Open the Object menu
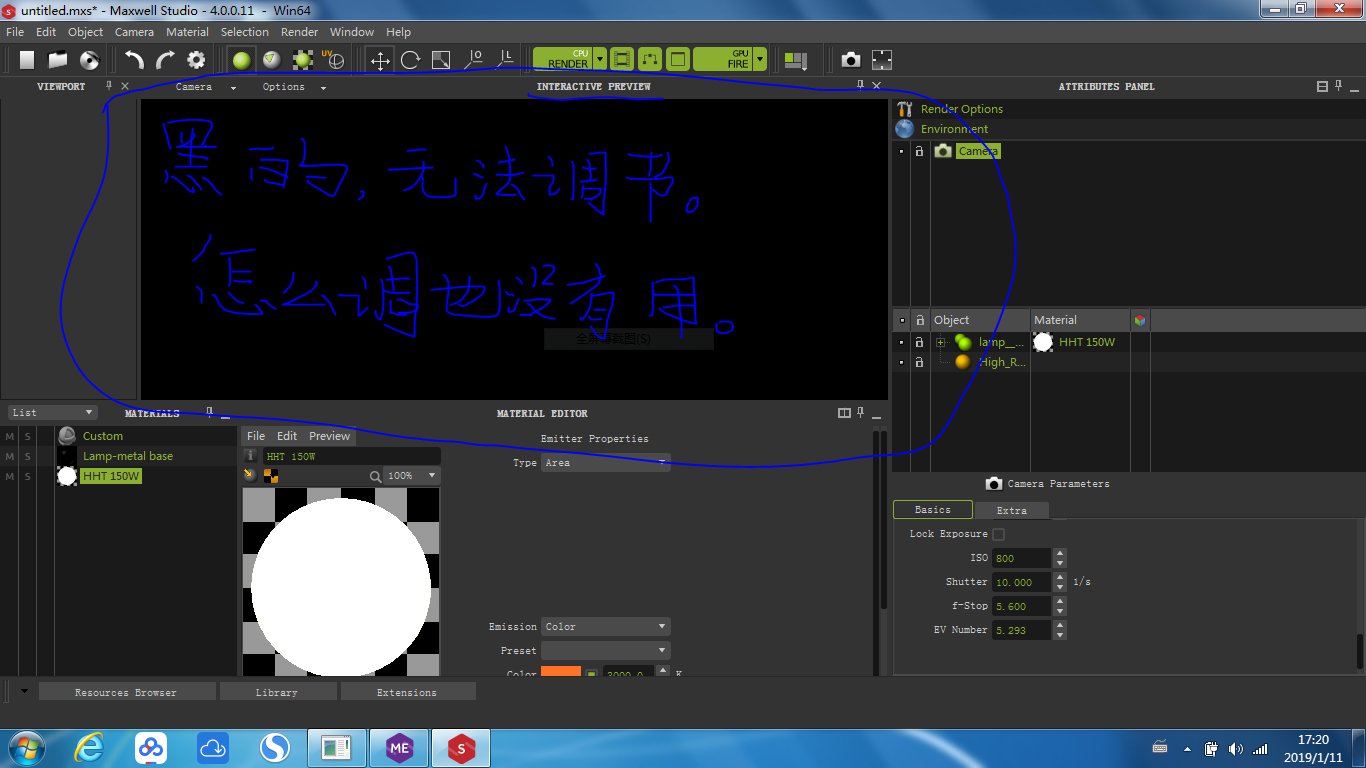This screenshot has width=1366, height=768. pos(85,32)
